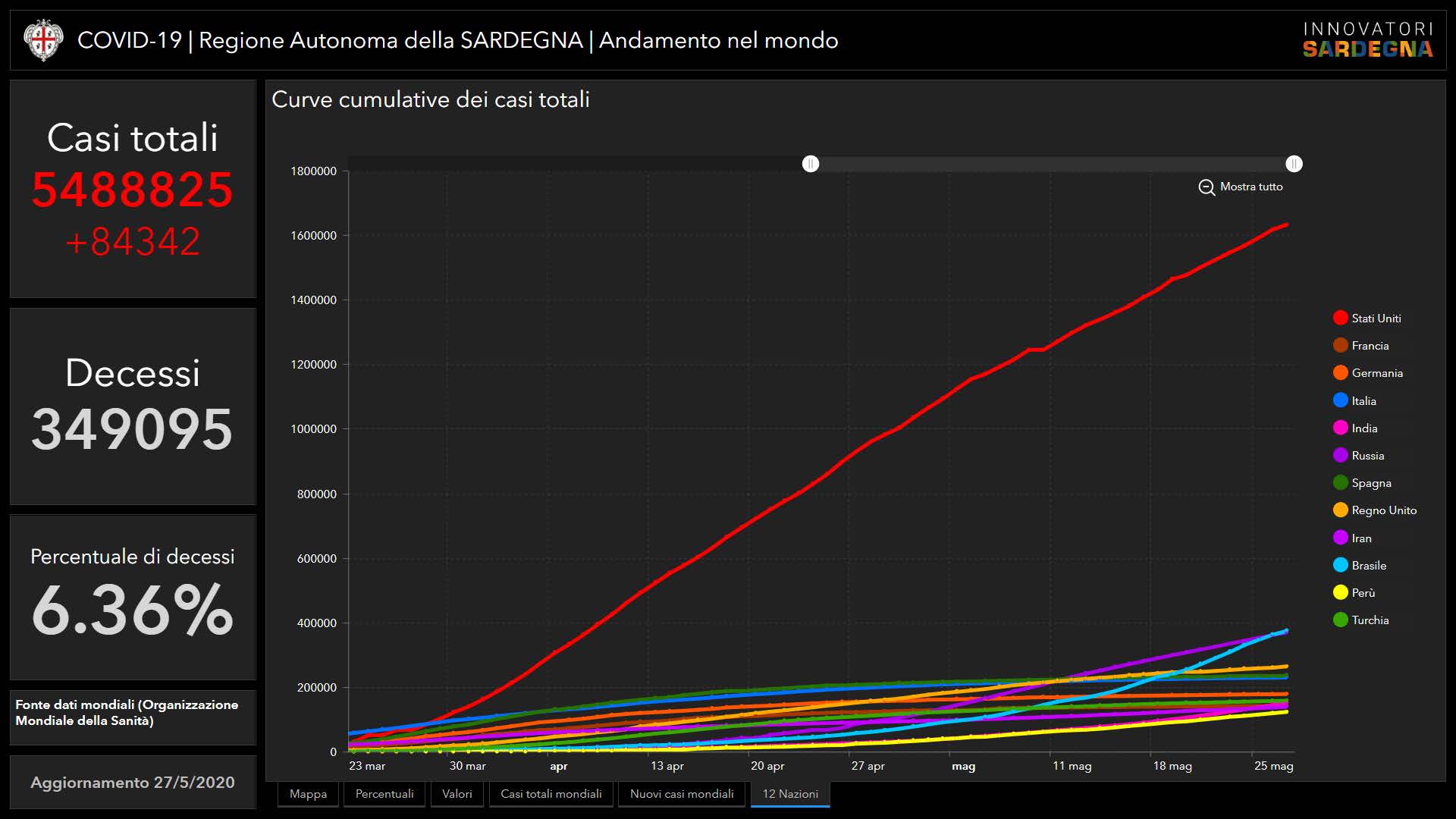Click the Sardegna coat of arms logo

coord(43,40)
